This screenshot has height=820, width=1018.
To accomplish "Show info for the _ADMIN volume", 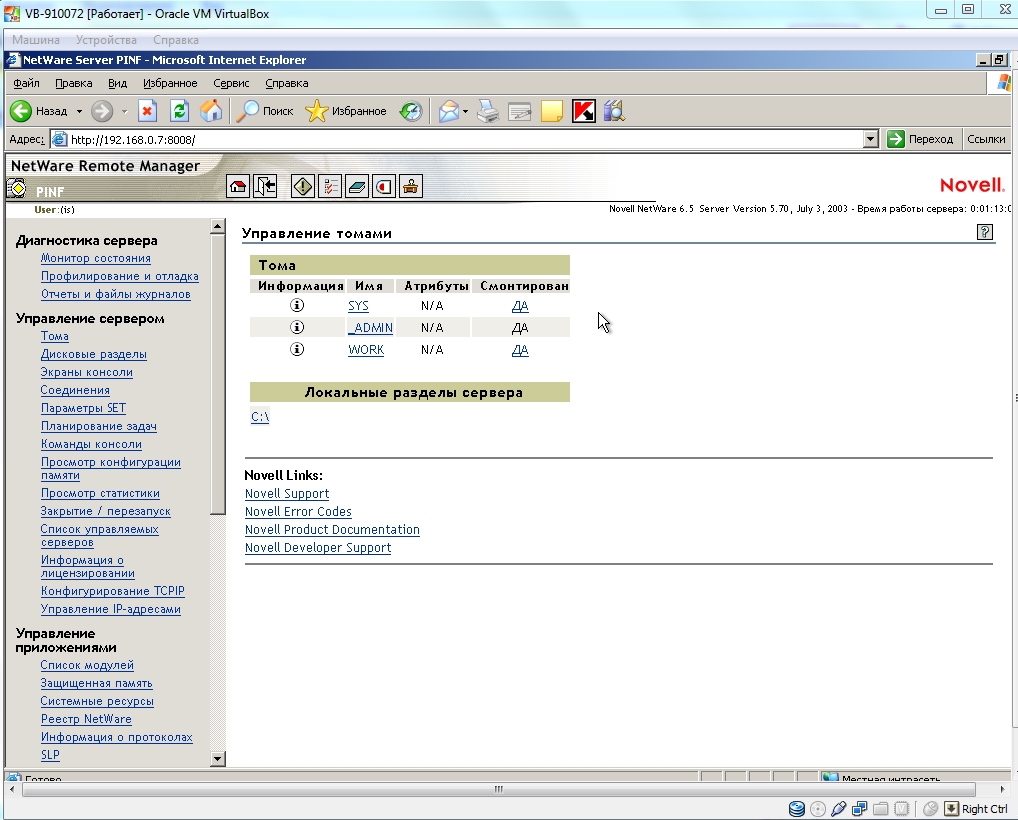I will [297, 327].
